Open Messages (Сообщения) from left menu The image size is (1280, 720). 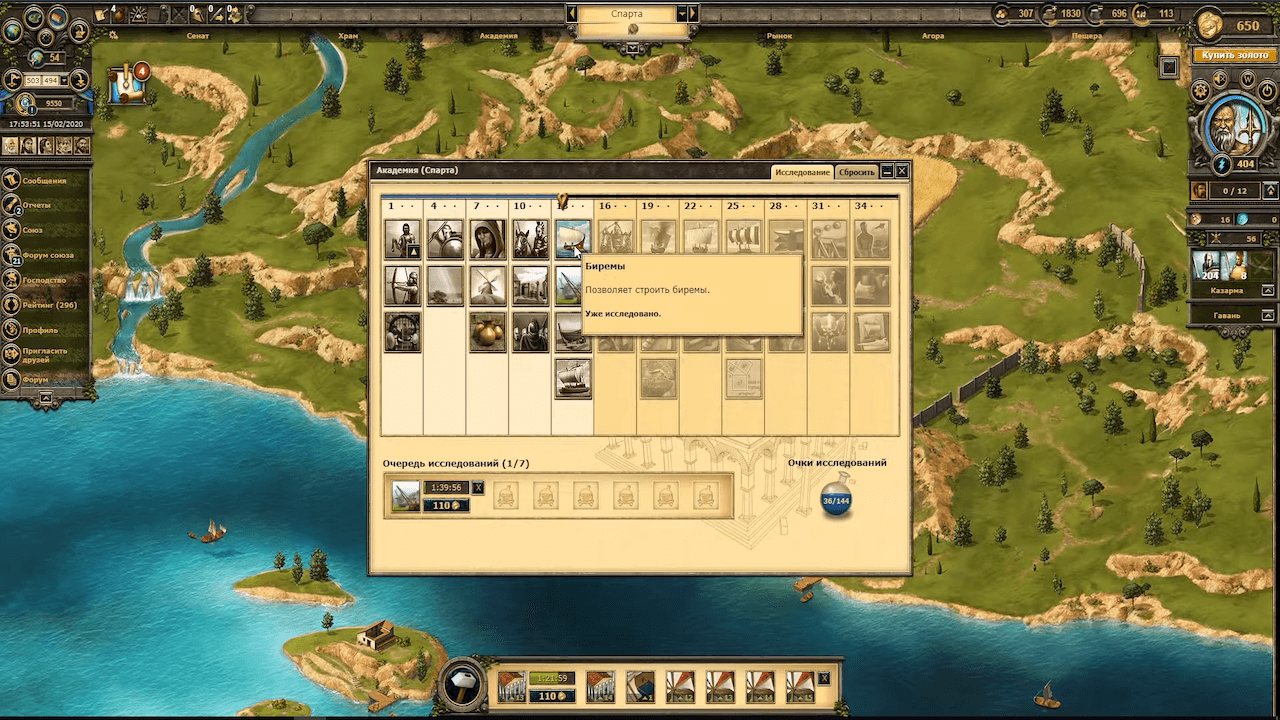(x=44, y=181)
